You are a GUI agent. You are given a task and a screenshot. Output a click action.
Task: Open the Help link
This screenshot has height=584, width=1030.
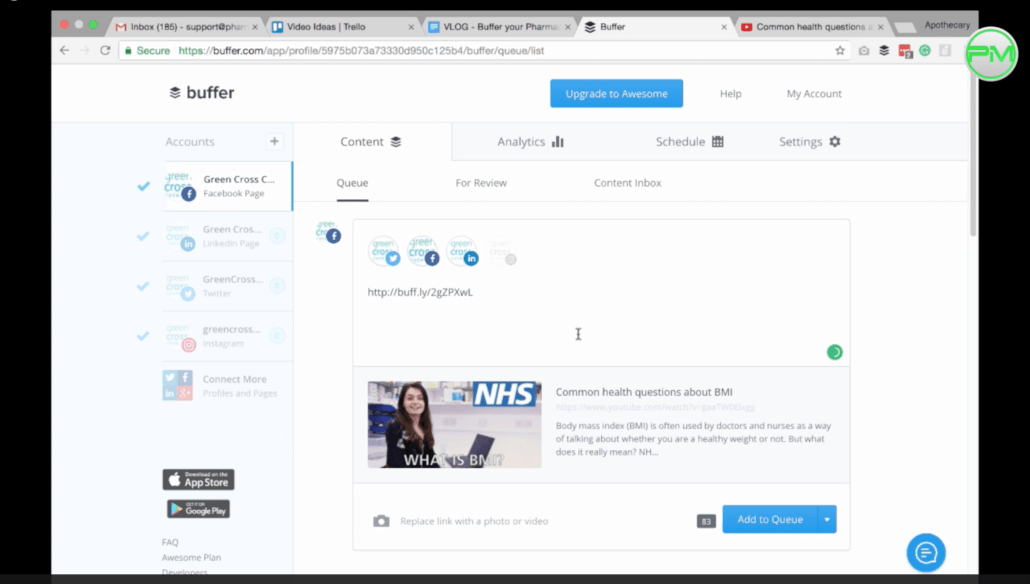[x=730, y=94]
